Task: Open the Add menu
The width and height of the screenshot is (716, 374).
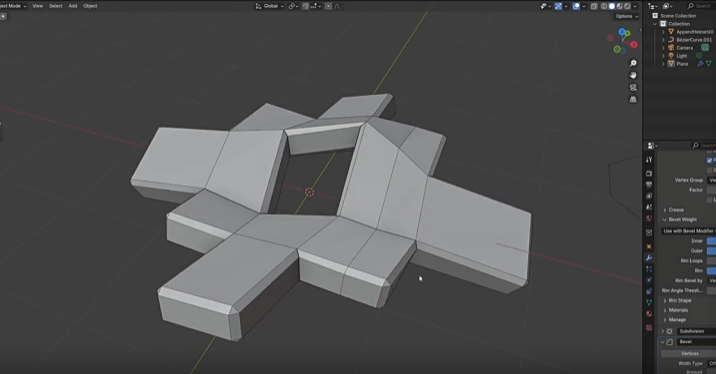Action: click(x=73, y=6)
